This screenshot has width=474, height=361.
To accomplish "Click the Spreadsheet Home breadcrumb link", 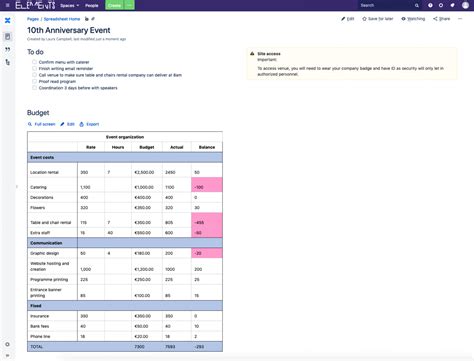I will click(x=62, y=19).
